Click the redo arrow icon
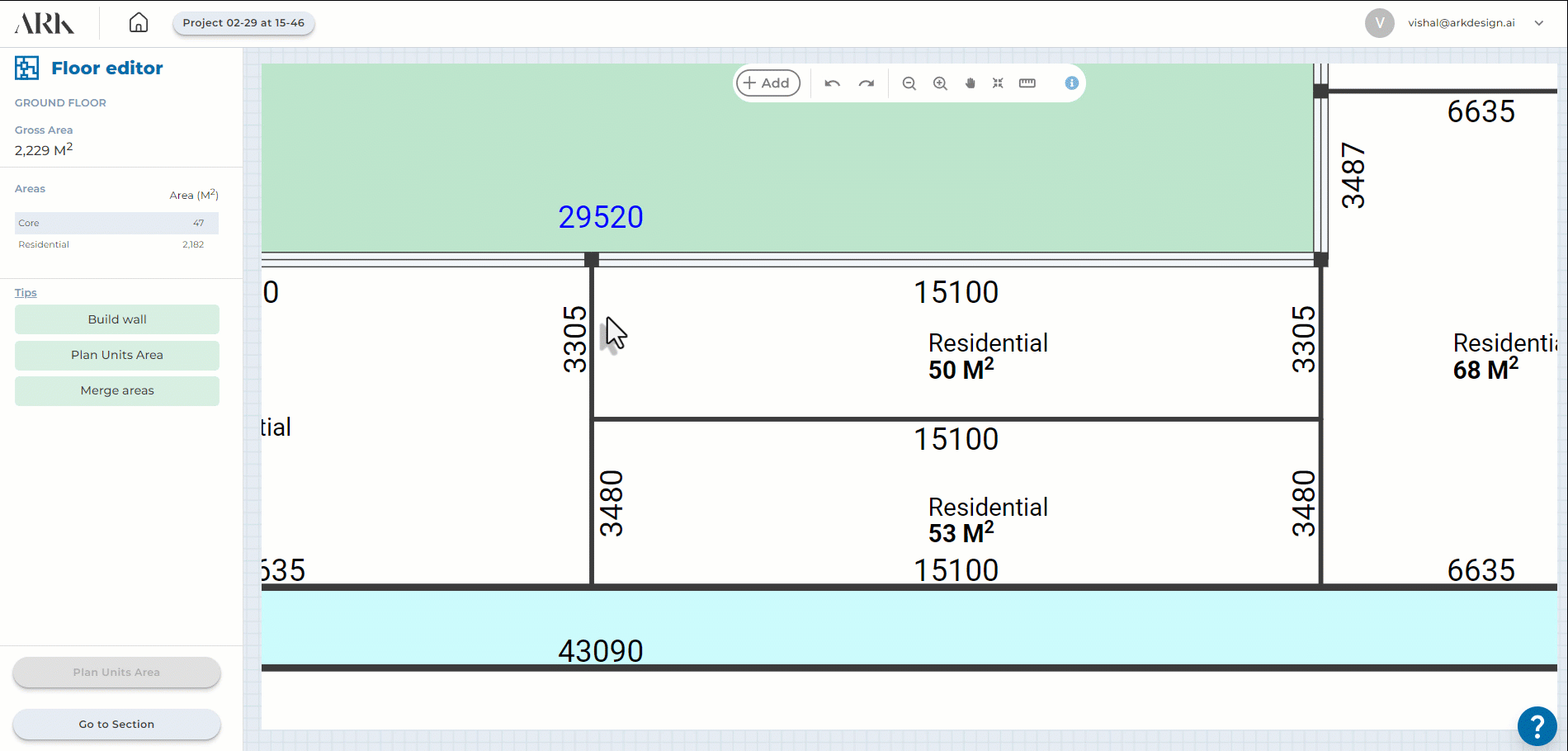 (866, 83)
